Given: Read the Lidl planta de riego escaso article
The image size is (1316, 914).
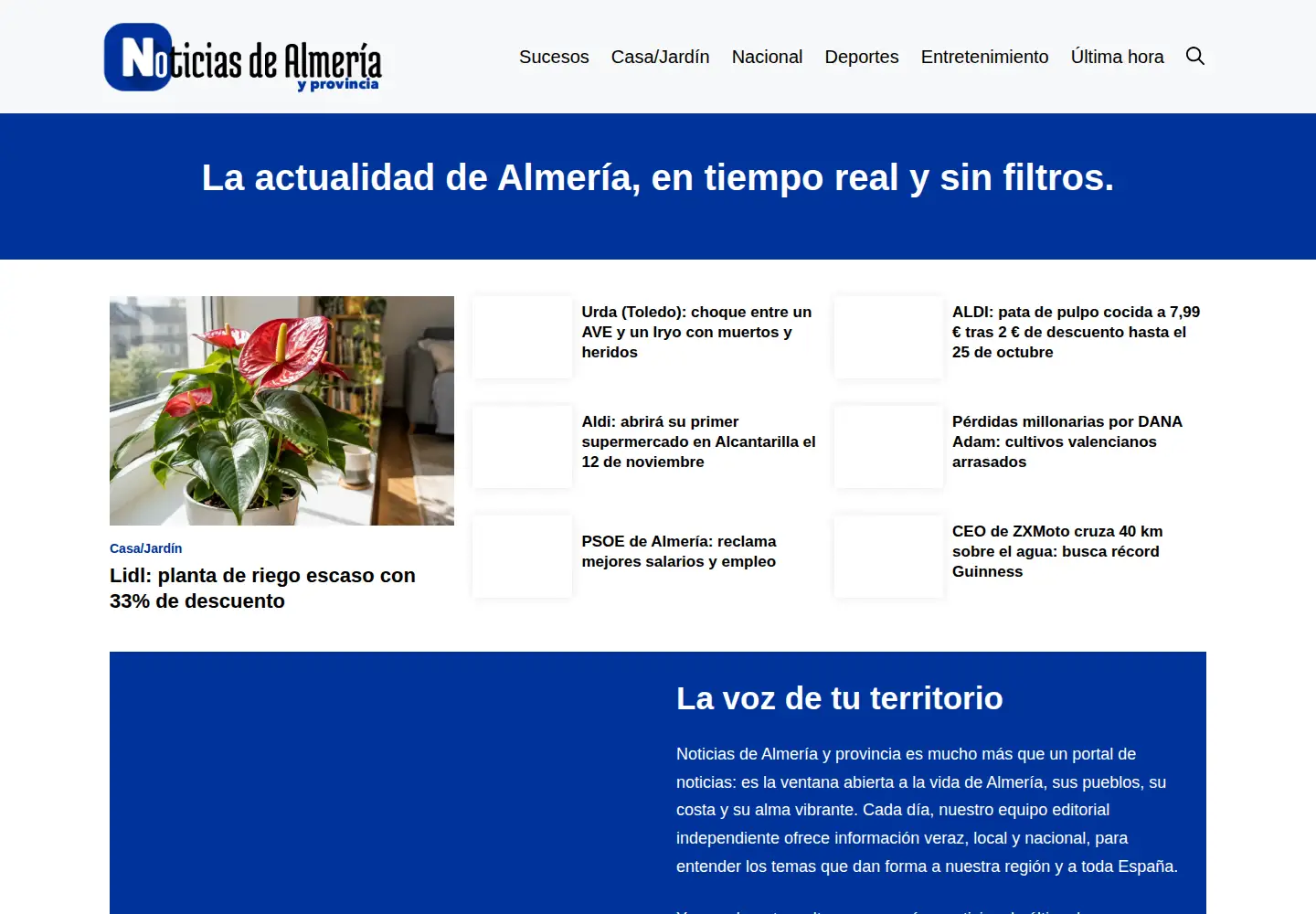Looking at the screenshot, I should [262, 589].
